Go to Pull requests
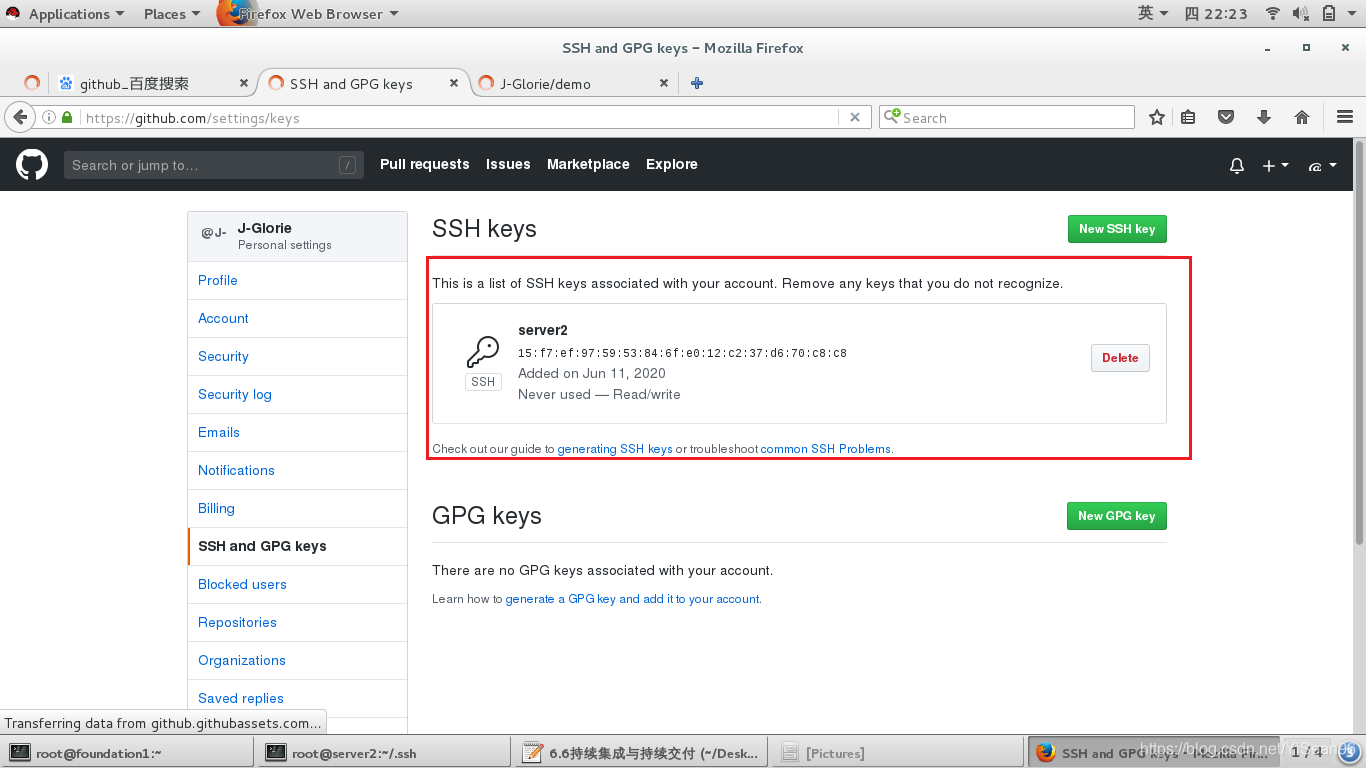 (424, 164)
